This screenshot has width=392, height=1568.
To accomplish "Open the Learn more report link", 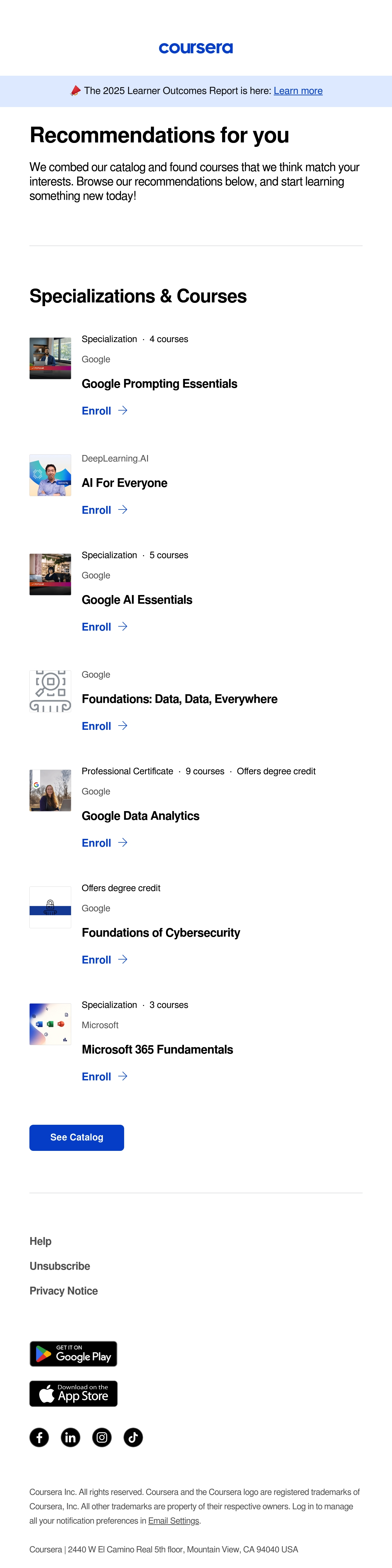I will tap(298, 91).
